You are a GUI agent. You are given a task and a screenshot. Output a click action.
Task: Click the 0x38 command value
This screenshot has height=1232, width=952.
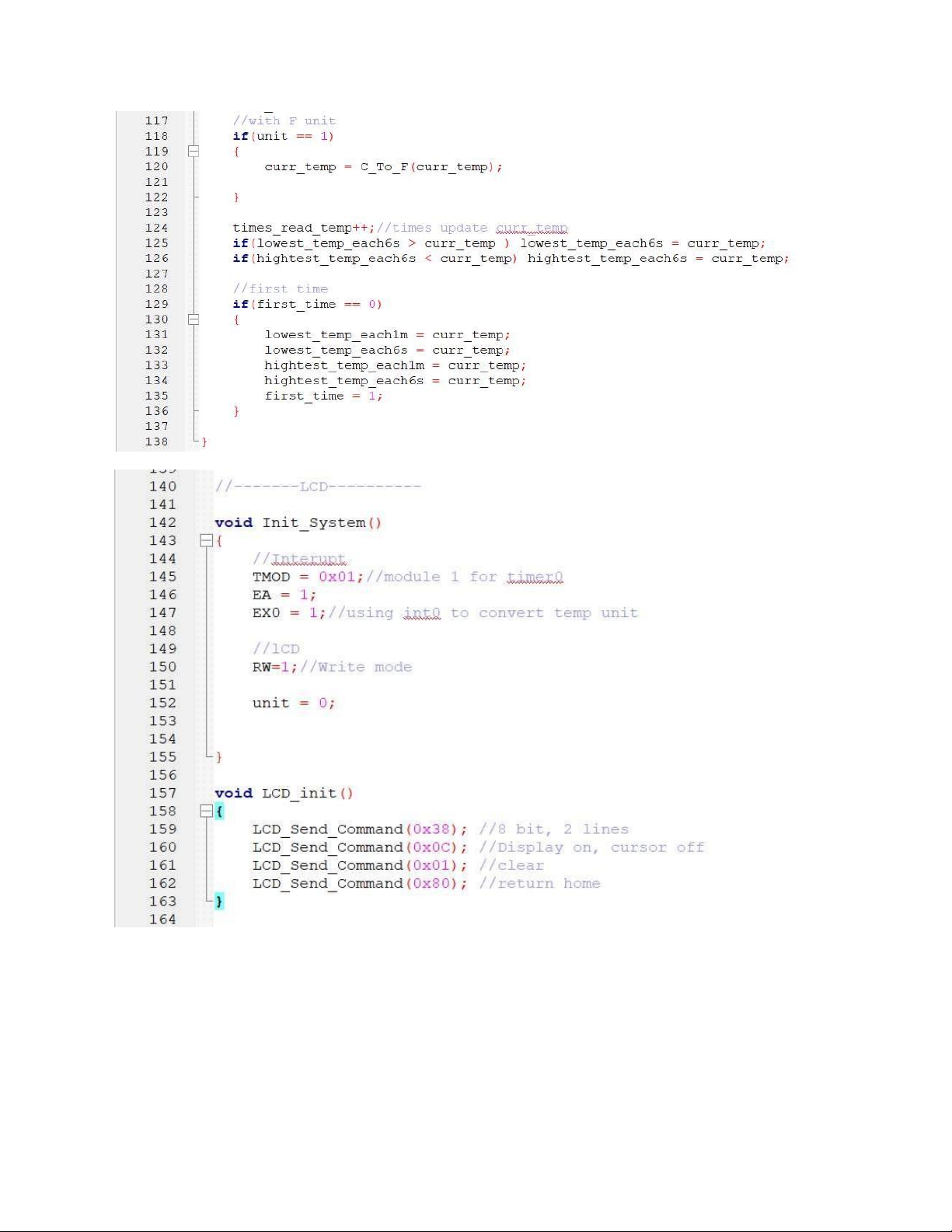click(432, 829)
